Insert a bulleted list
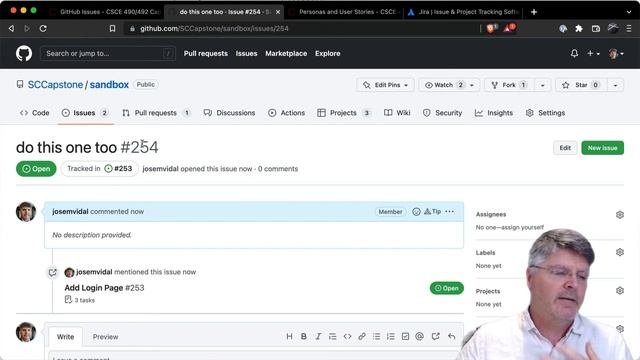Image resolution: width=640 pixels, height=360 pixels. coord(376,336)
